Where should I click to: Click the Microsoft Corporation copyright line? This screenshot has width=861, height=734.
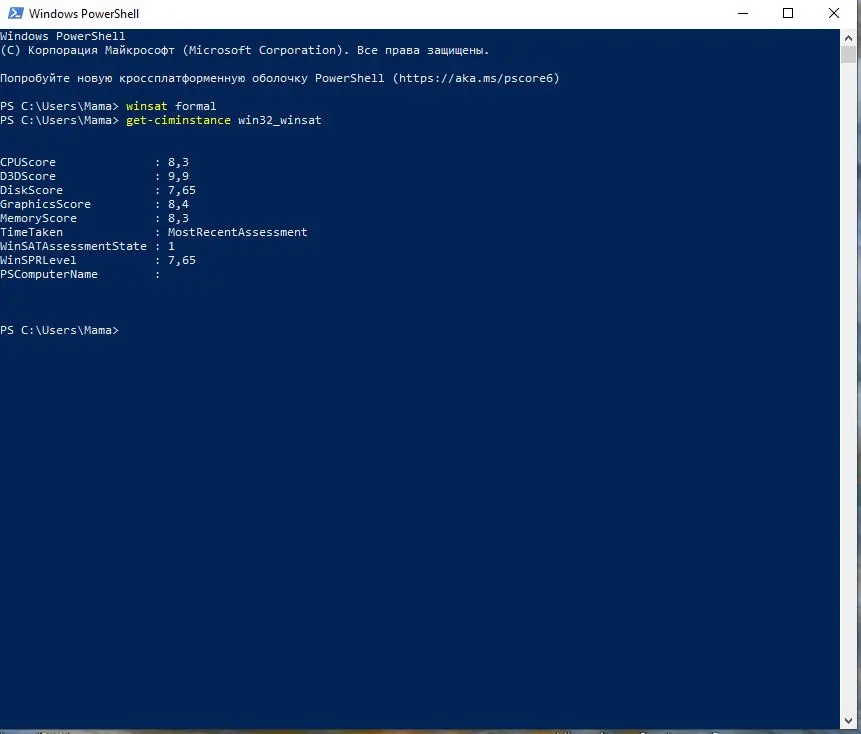(244, 50)
